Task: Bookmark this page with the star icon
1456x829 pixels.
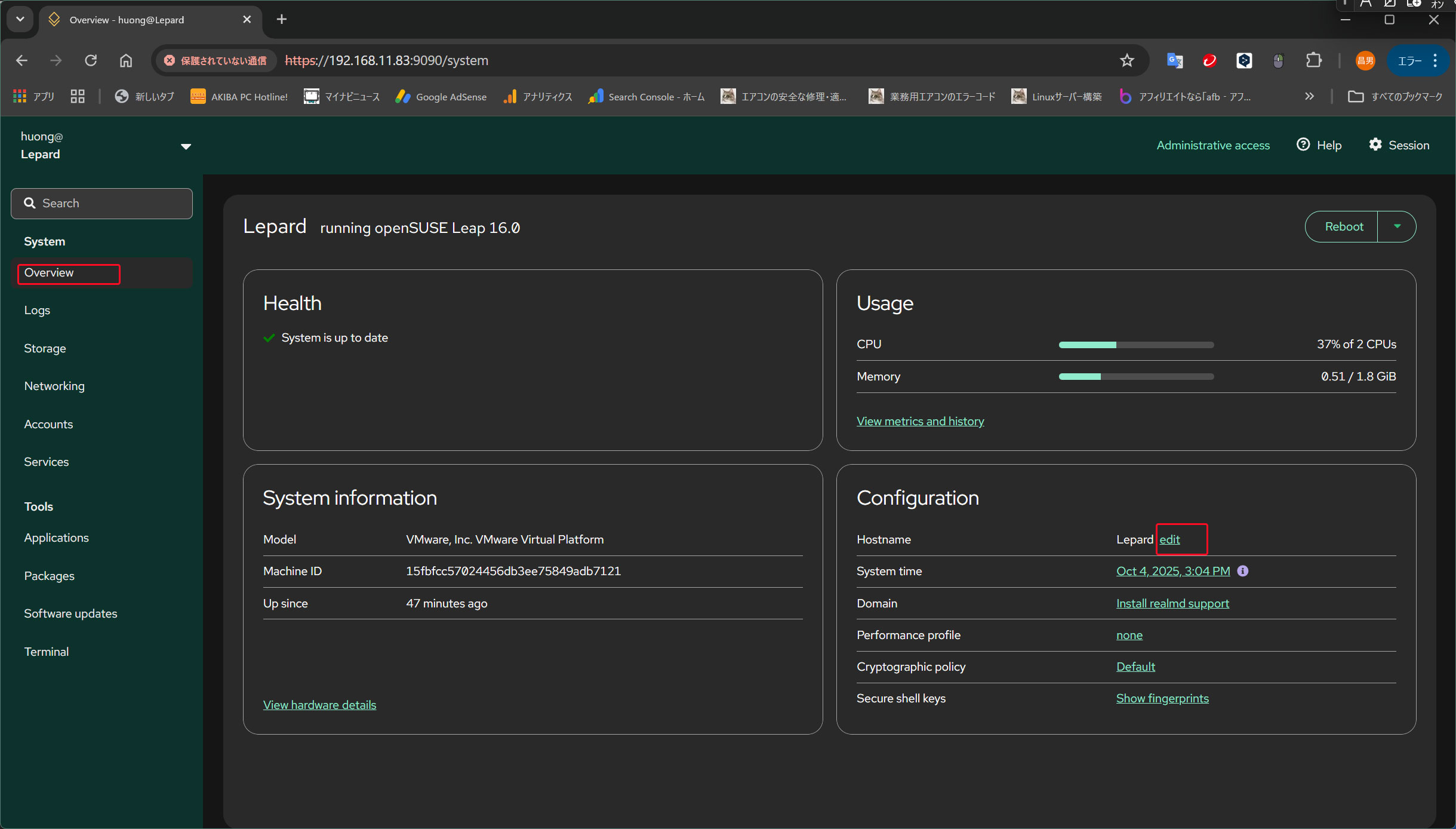Action: 1126,60
